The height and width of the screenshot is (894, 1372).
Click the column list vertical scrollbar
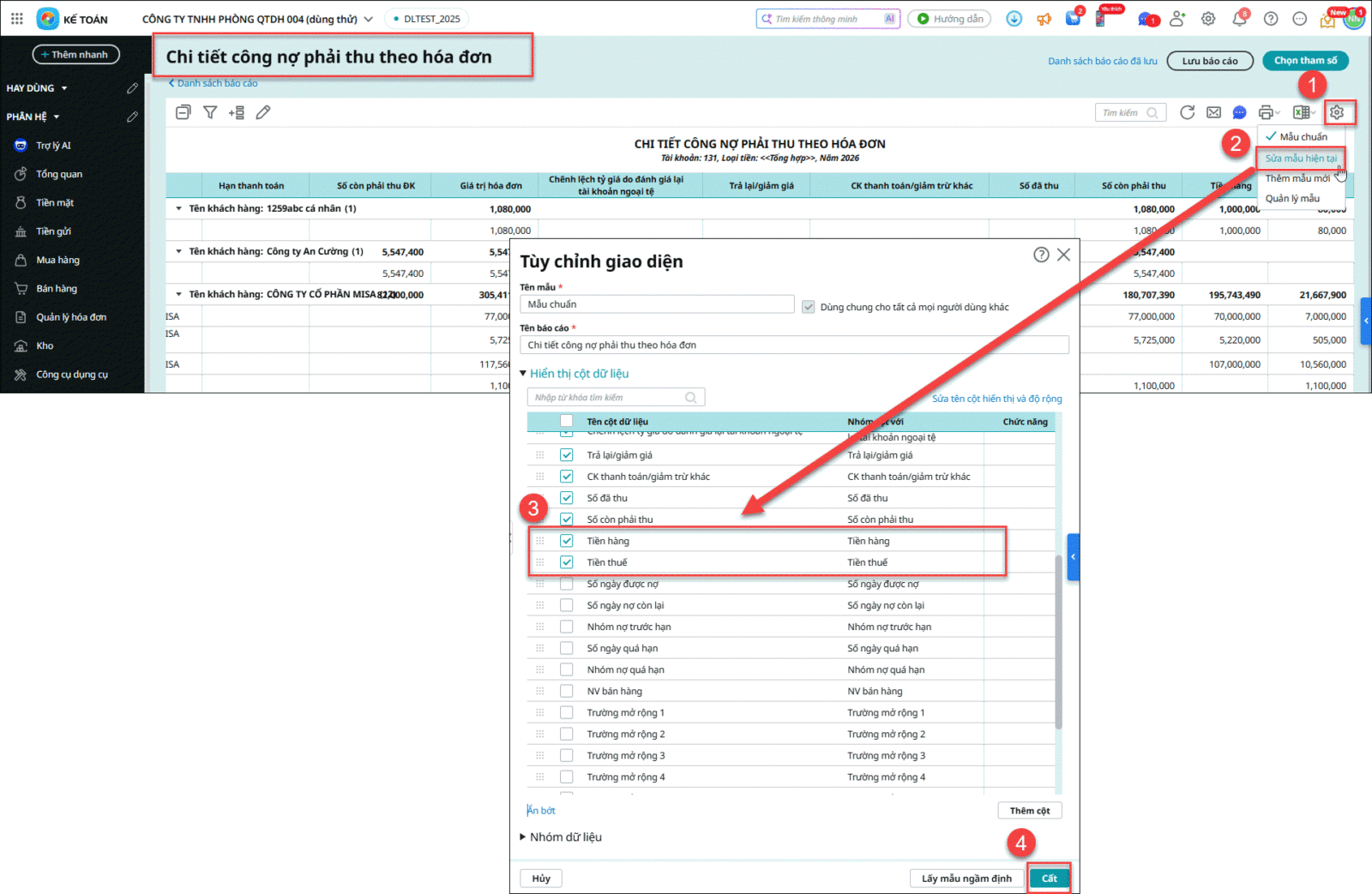[x=1058, y=643]
